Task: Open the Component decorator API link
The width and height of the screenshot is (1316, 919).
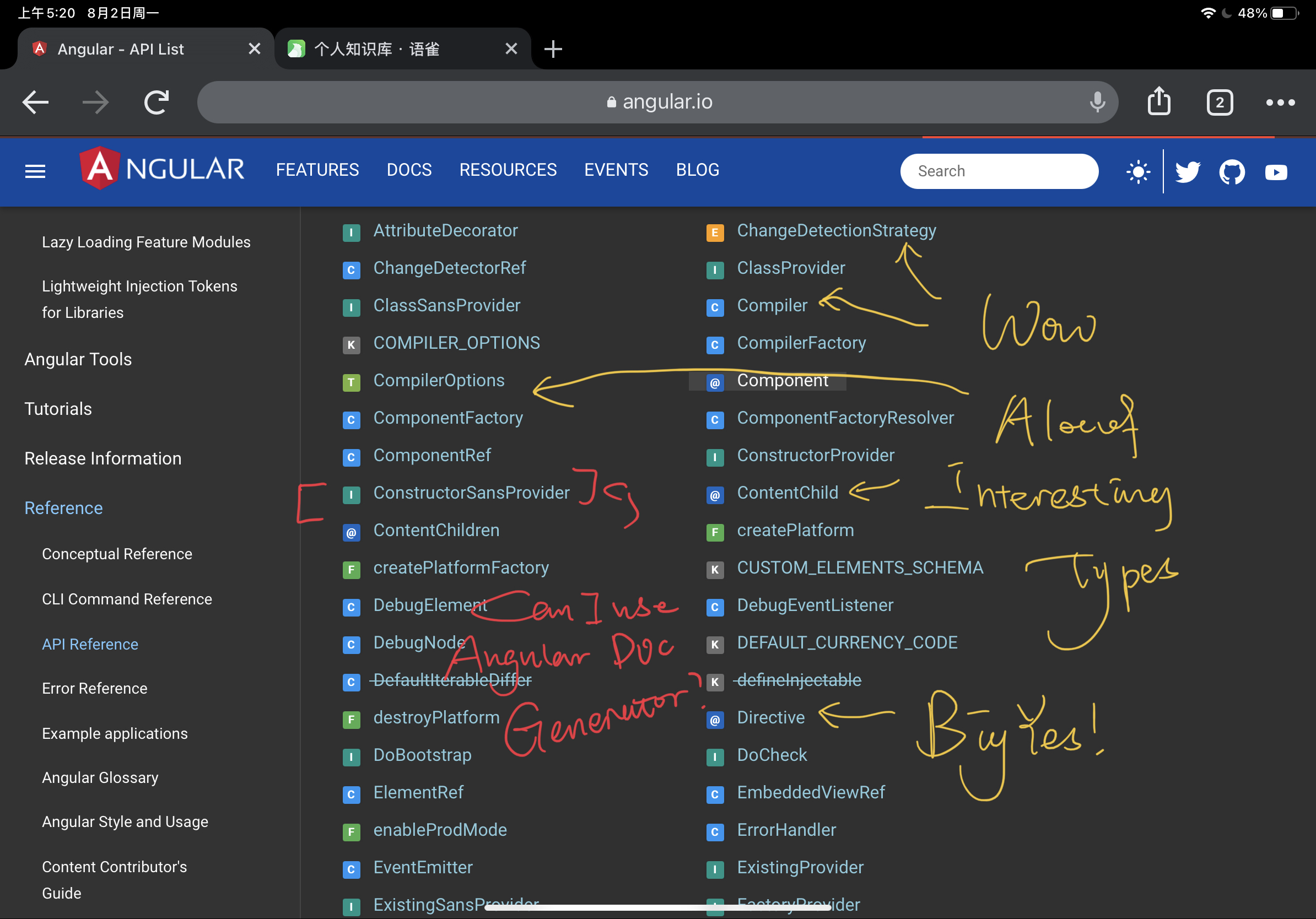Action: 782,380
